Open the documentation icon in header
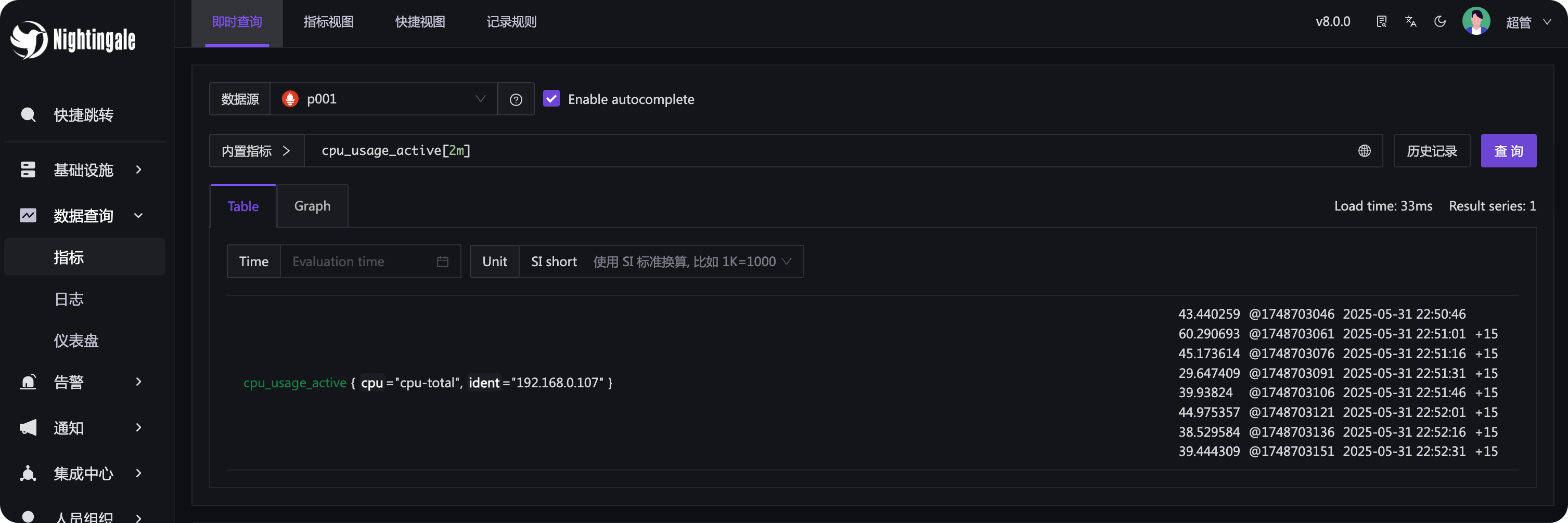Image resolution: width=1568 pixels, height=523 pixels. 1381,22
